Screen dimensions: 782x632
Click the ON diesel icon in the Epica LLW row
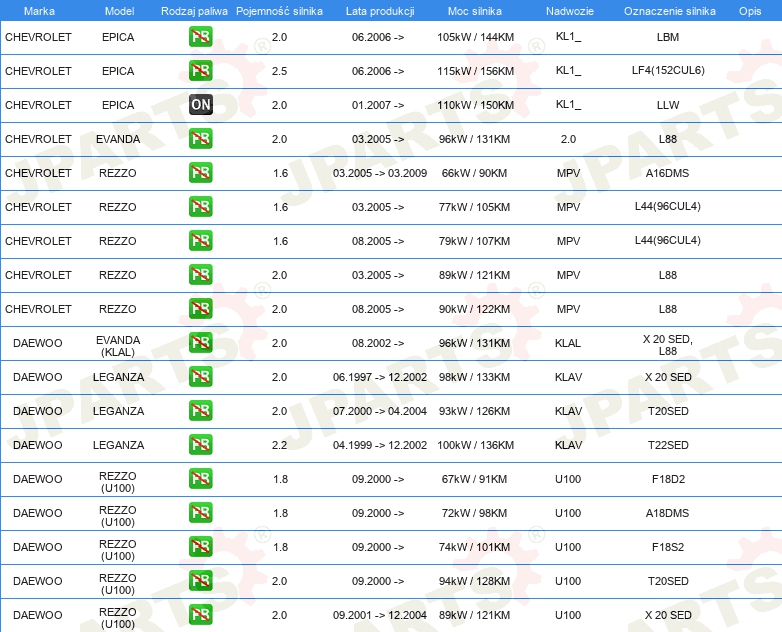(x=200, y=105)
